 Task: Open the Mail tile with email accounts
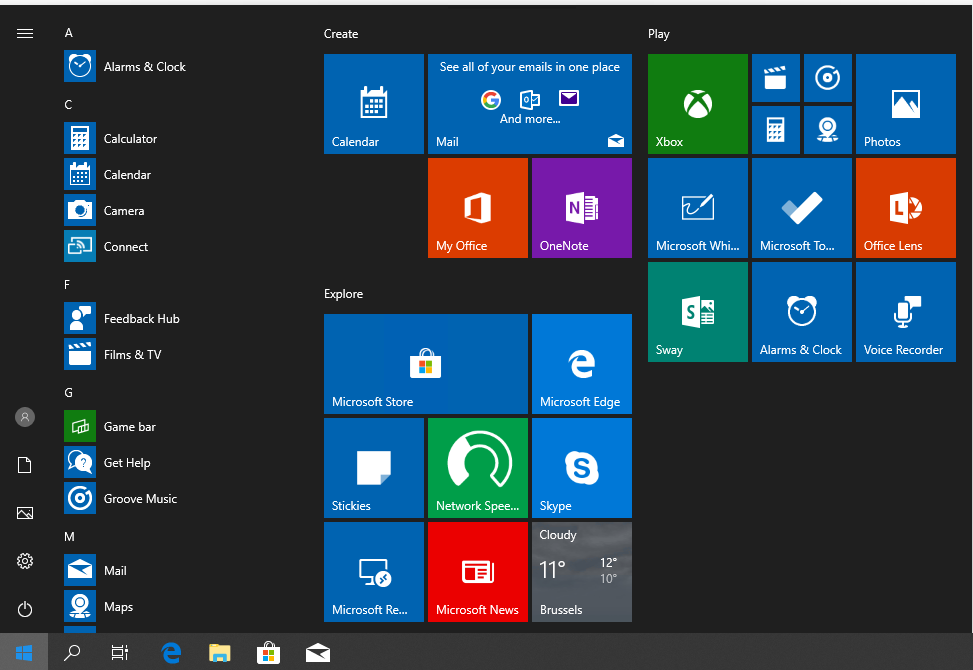point(530,104)
